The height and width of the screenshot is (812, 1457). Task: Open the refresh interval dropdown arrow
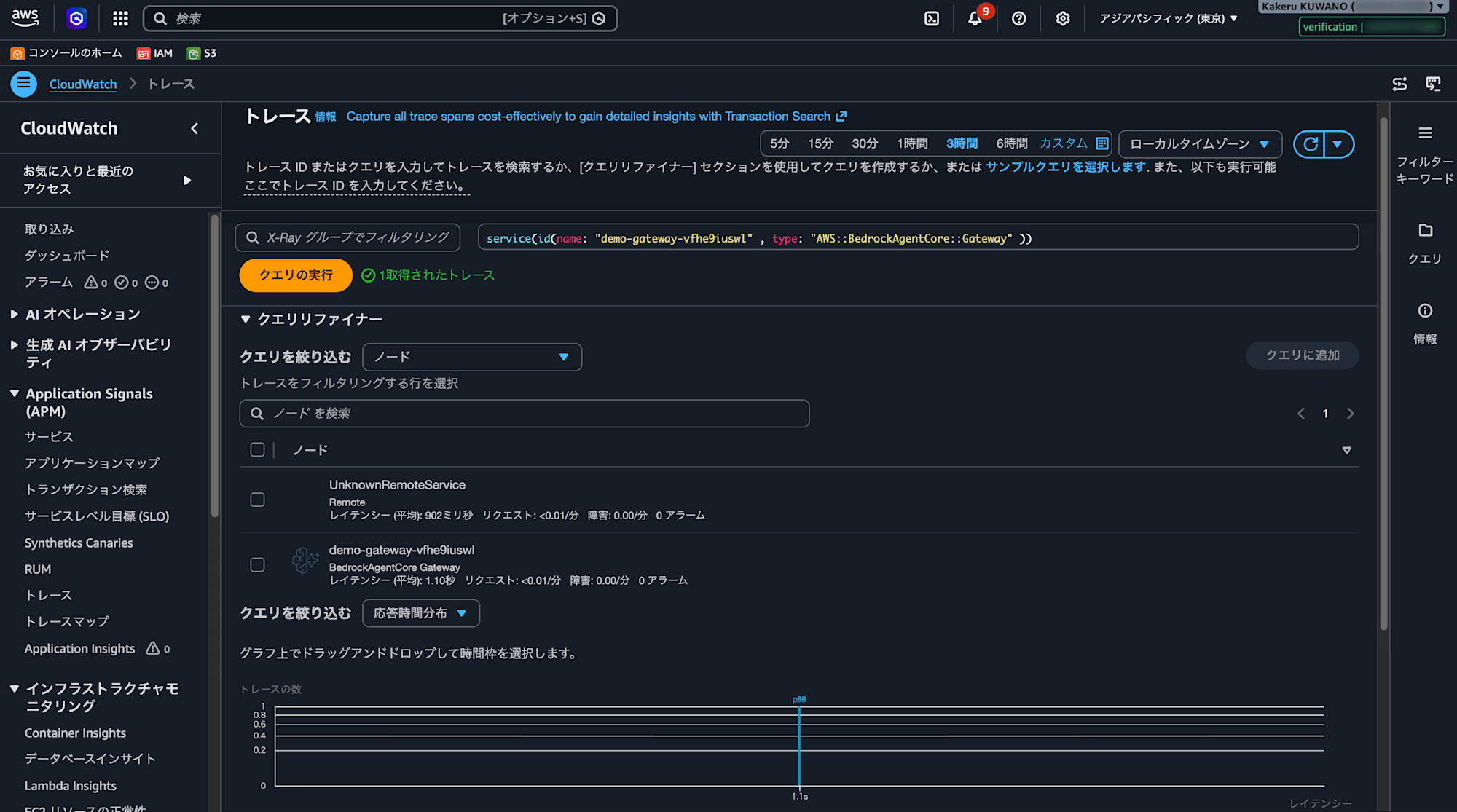click(1338, 144)
